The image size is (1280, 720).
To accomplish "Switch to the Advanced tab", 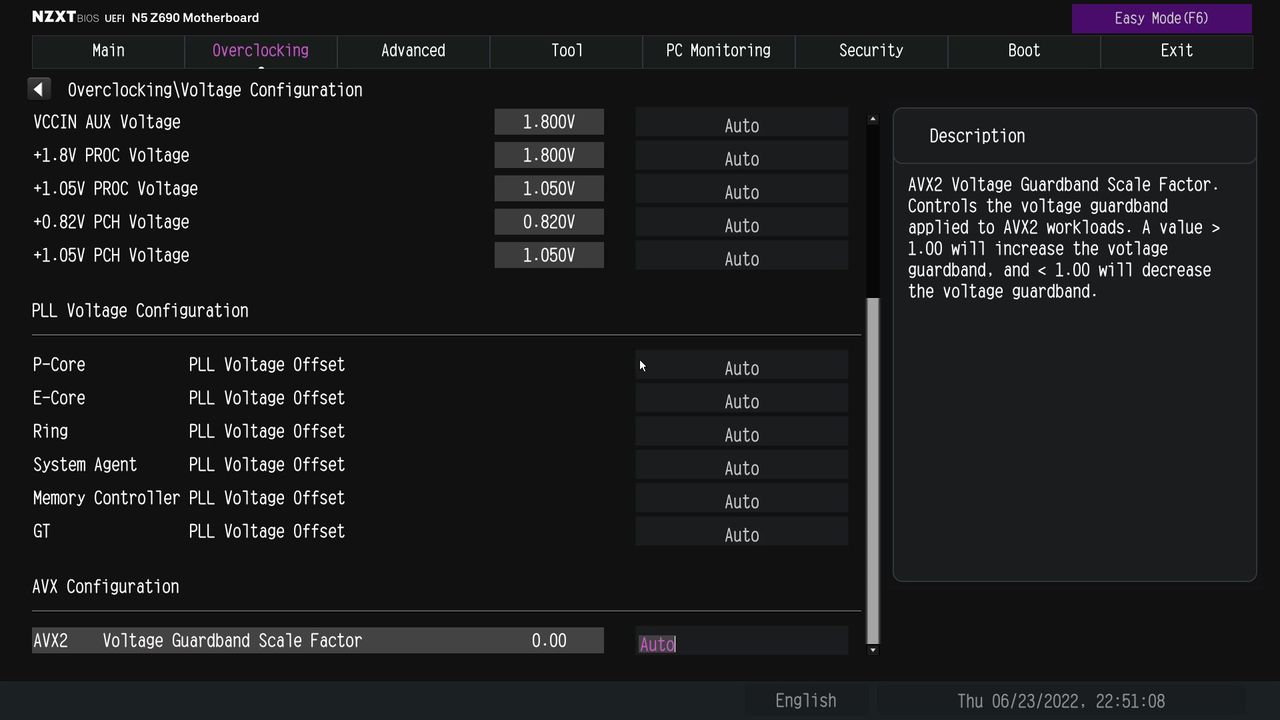I will click(413, 51).
